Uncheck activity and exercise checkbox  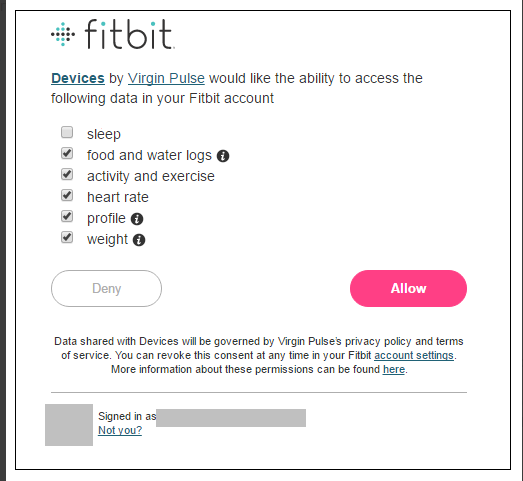tap(67, 174)
